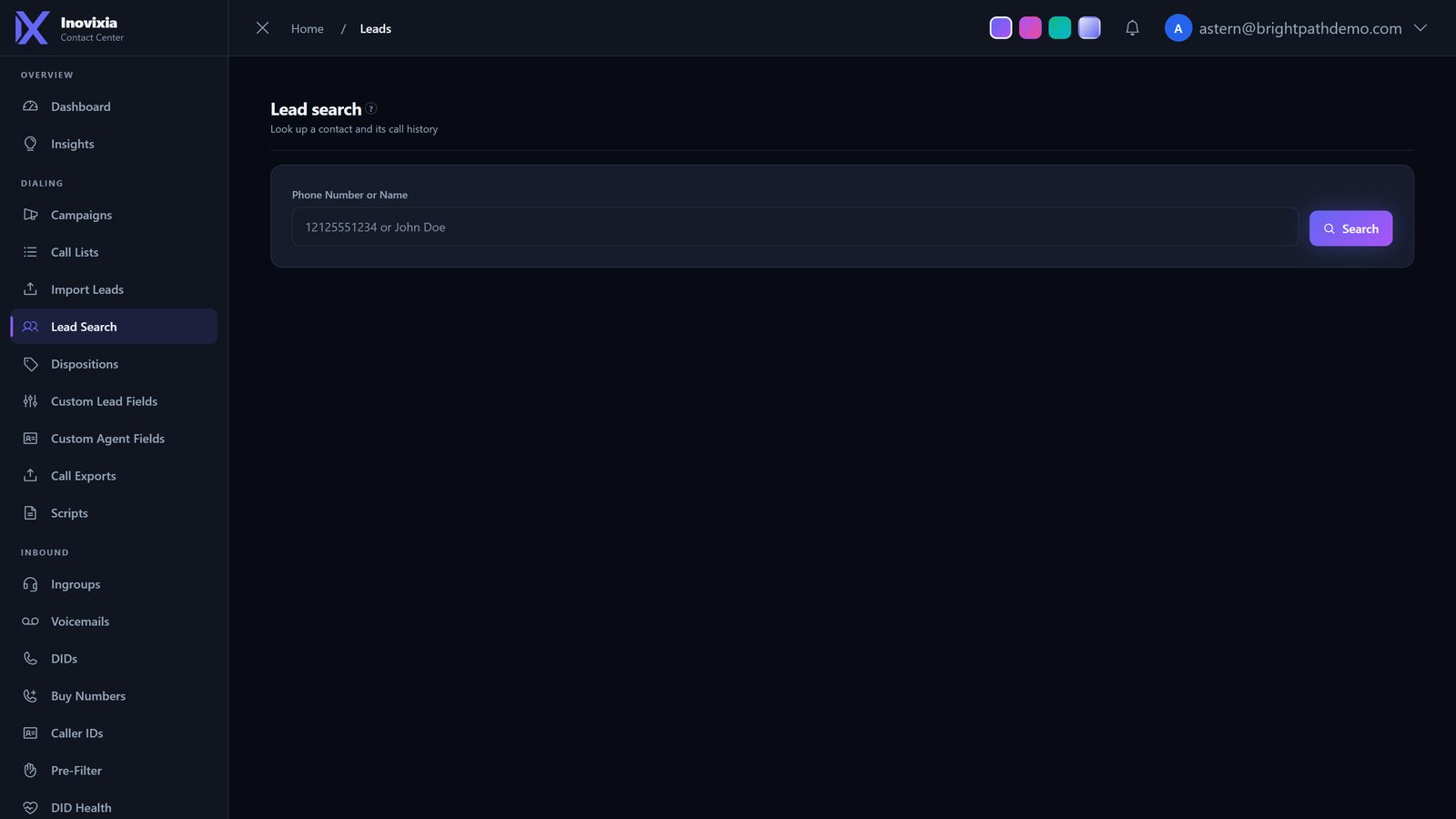Click the Import Leads upload icon
The height and width of the screenshot is (819, 1456).
30,289
